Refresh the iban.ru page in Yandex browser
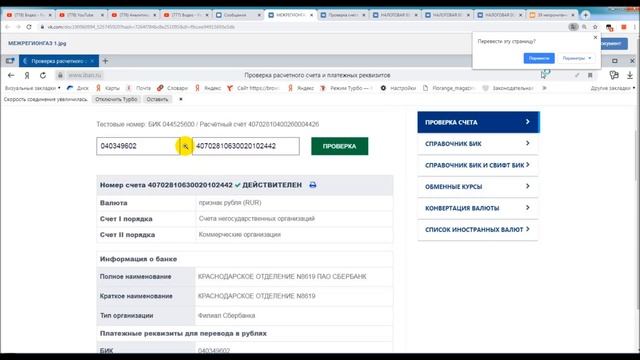Viewport: 640px width, 360px height. 43,76
